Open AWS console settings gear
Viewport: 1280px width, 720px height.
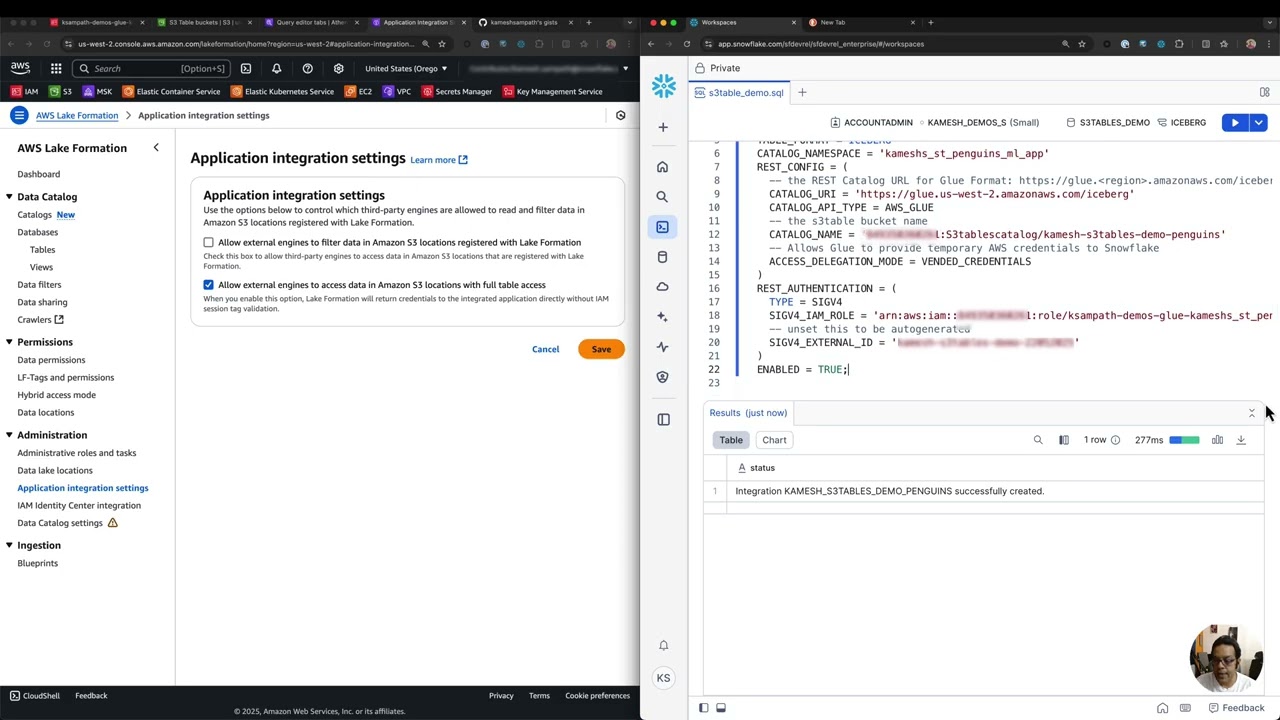(338, 68)
